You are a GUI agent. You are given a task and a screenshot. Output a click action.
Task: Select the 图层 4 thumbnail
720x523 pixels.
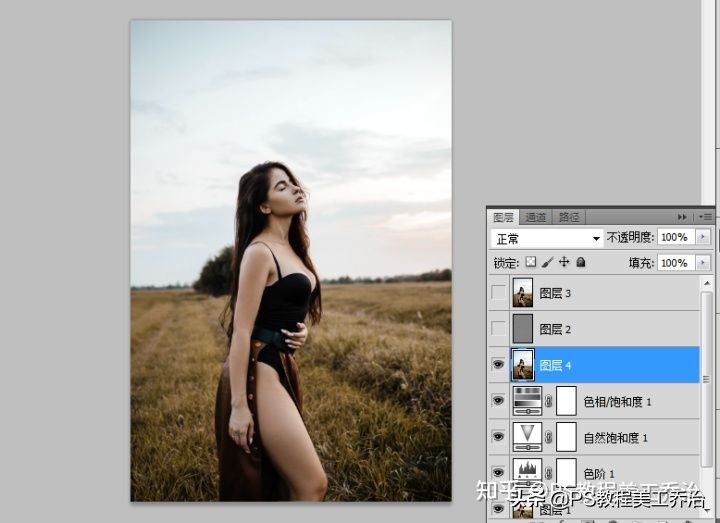pos(523,365)
